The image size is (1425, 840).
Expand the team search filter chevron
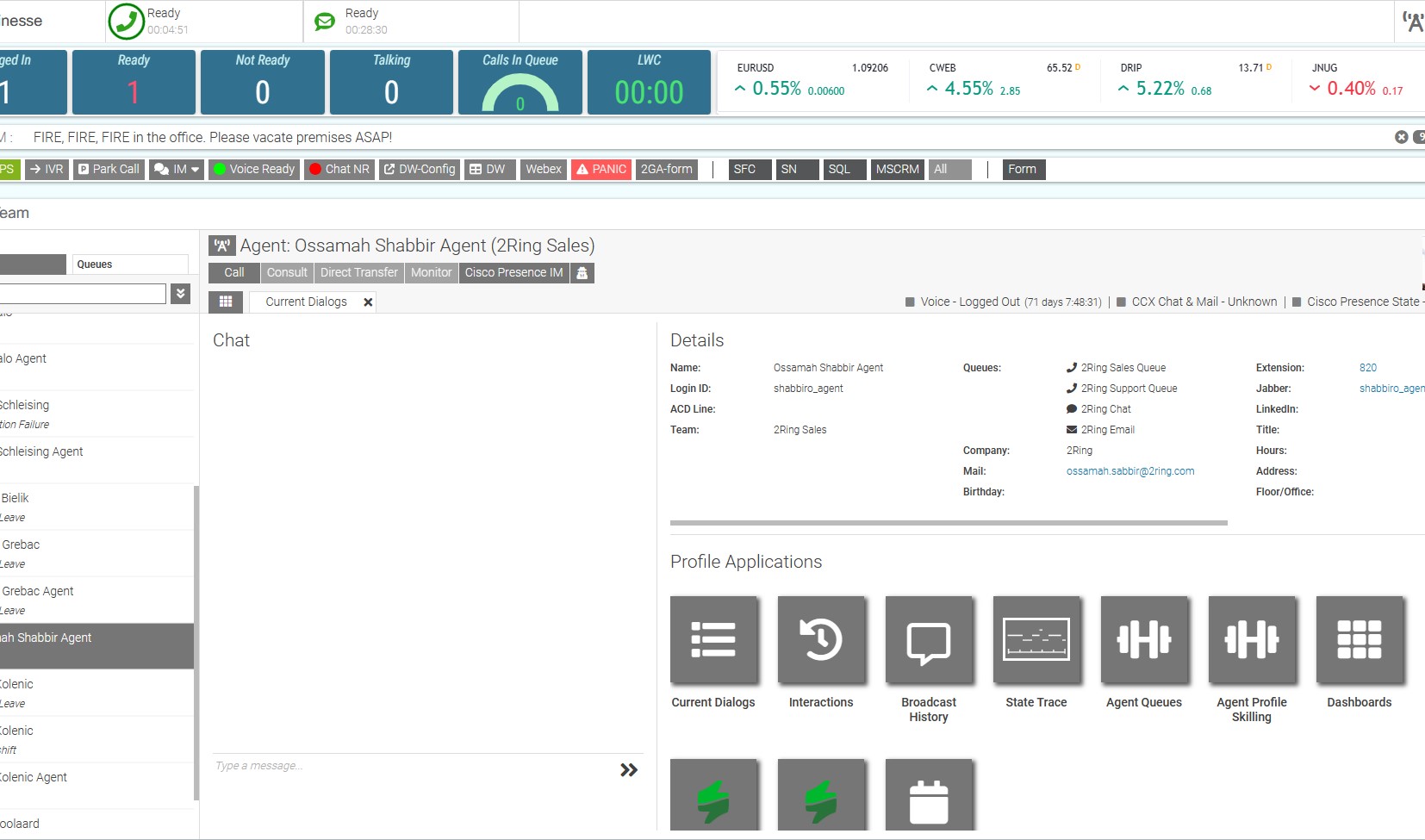pyautogui.click(x=181, y=294)
